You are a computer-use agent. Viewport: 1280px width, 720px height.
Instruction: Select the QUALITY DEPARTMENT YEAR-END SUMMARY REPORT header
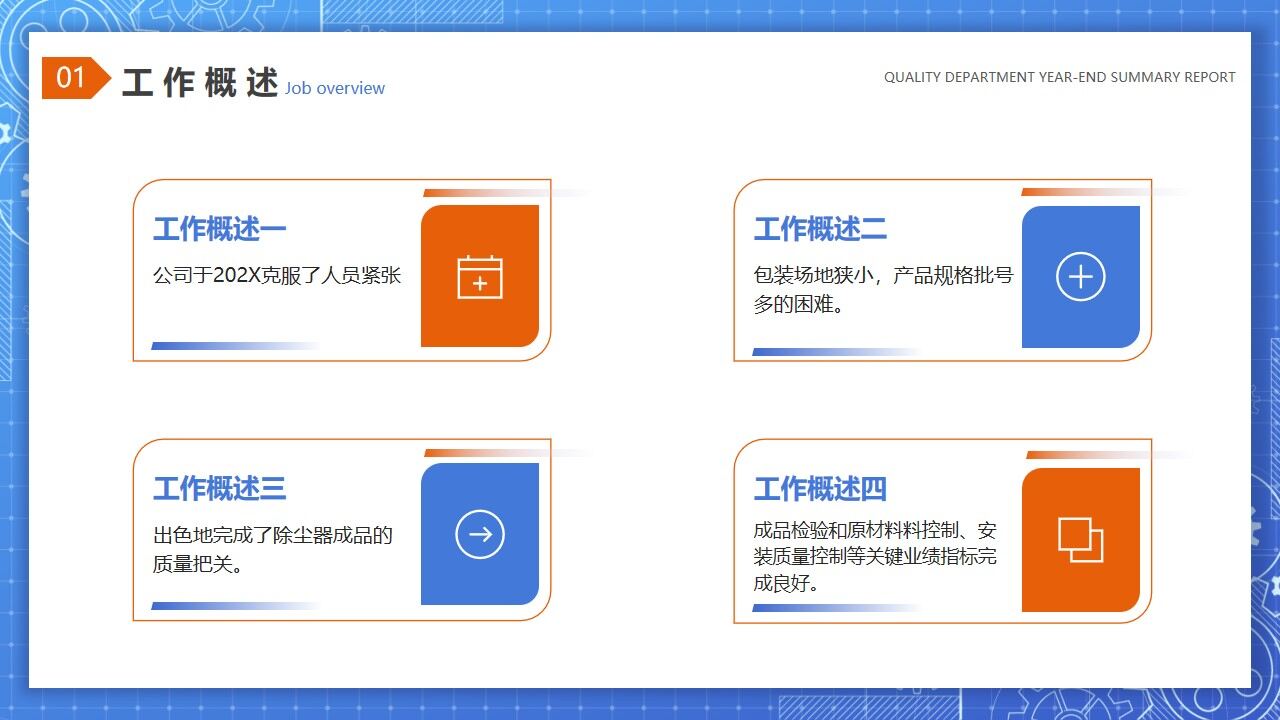[x=1058, y=77]
